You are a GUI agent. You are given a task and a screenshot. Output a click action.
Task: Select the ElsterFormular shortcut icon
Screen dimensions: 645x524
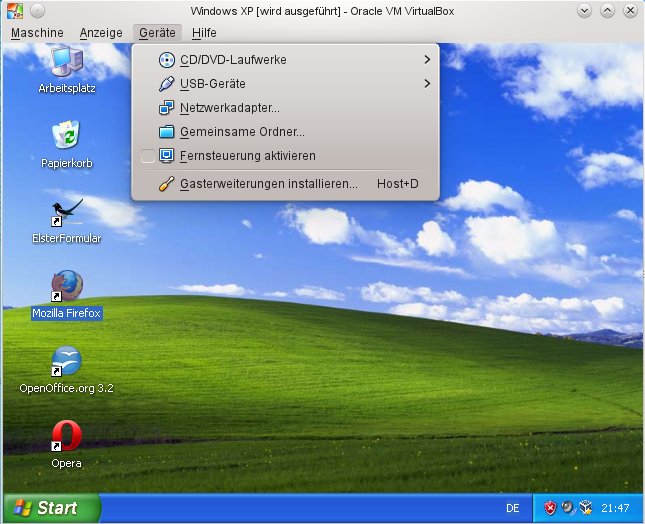tap(67, 213)
